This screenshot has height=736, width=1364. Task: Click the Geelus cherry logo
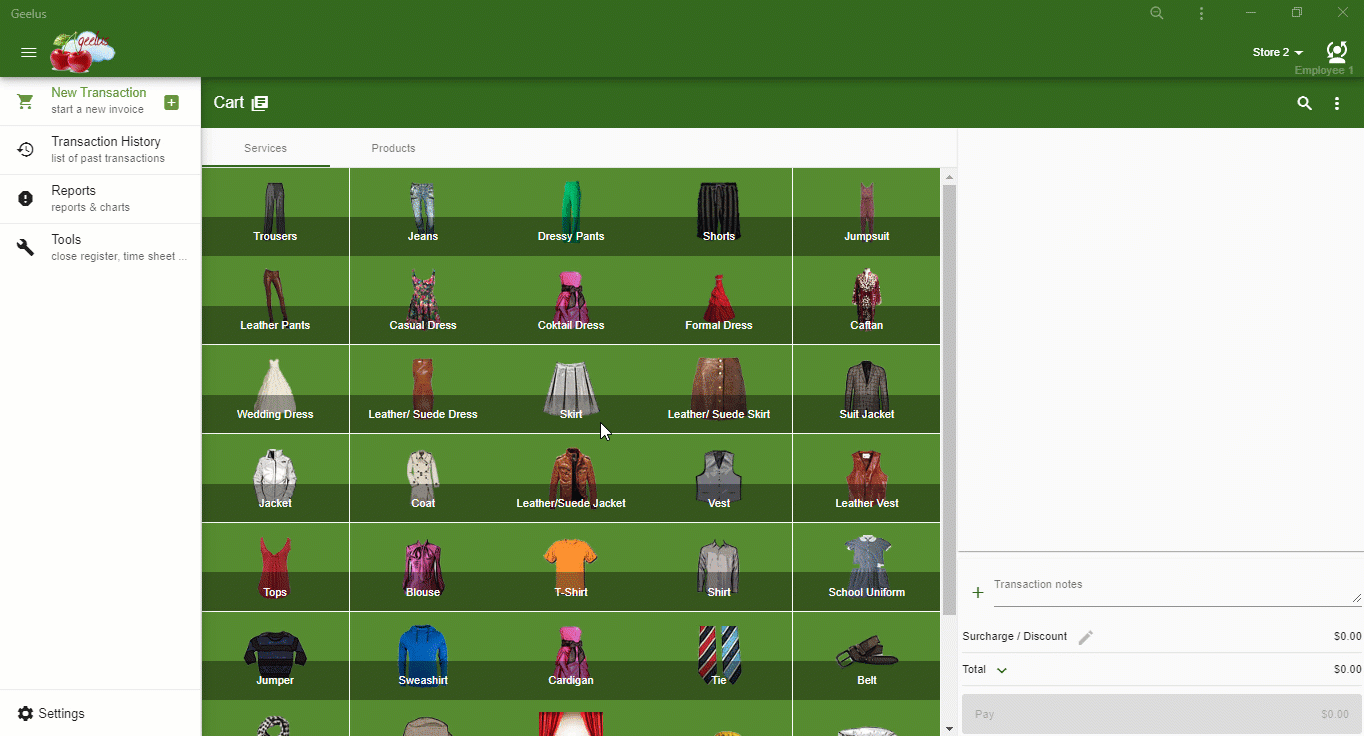[82, 52]
